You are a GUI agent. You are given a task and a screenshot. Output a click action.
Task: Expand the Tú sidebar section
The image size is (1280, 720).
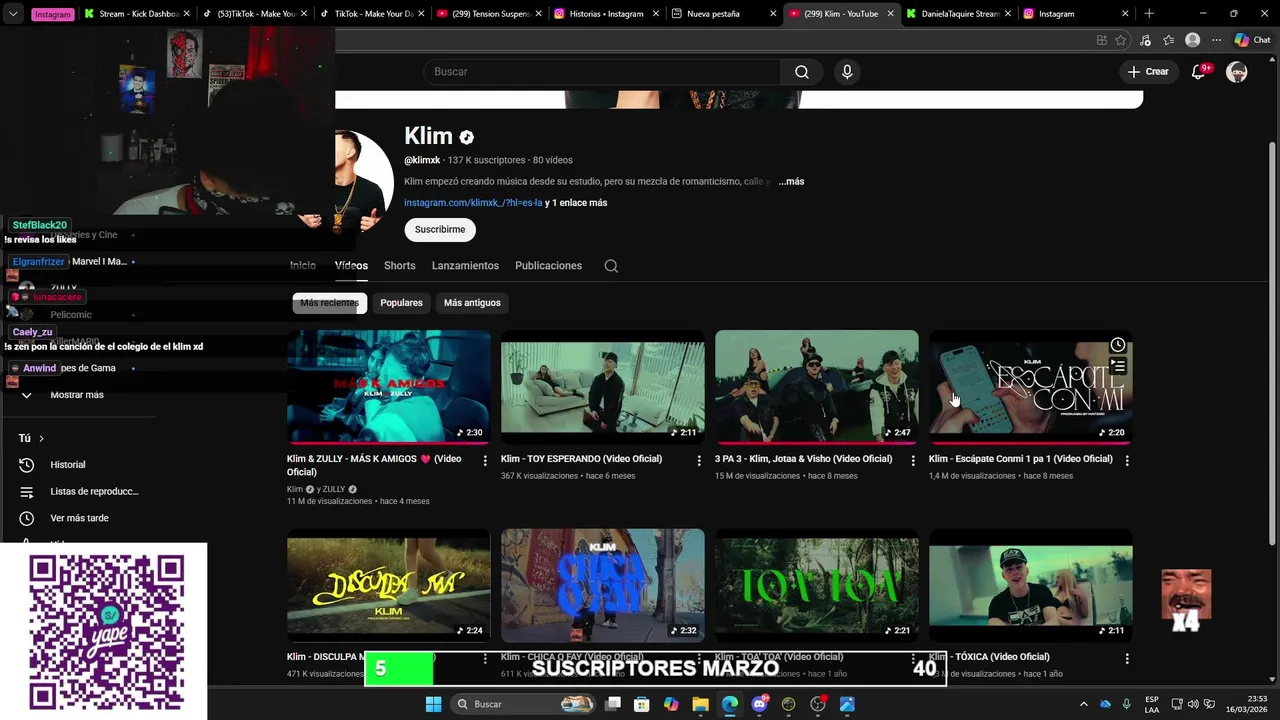point(32,438)
